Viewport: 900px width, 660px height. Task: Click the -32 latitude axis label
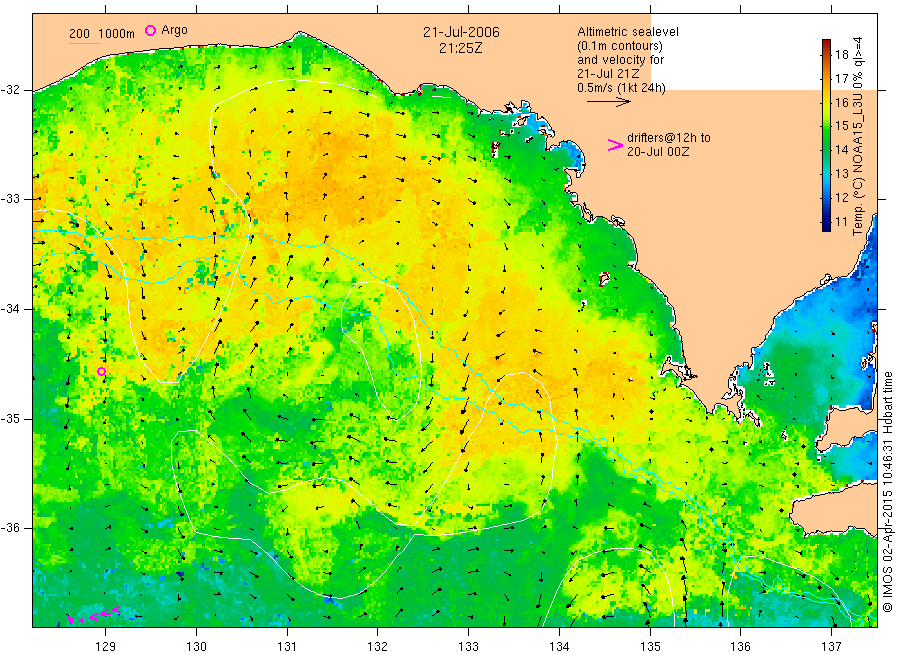coord(10,90)
